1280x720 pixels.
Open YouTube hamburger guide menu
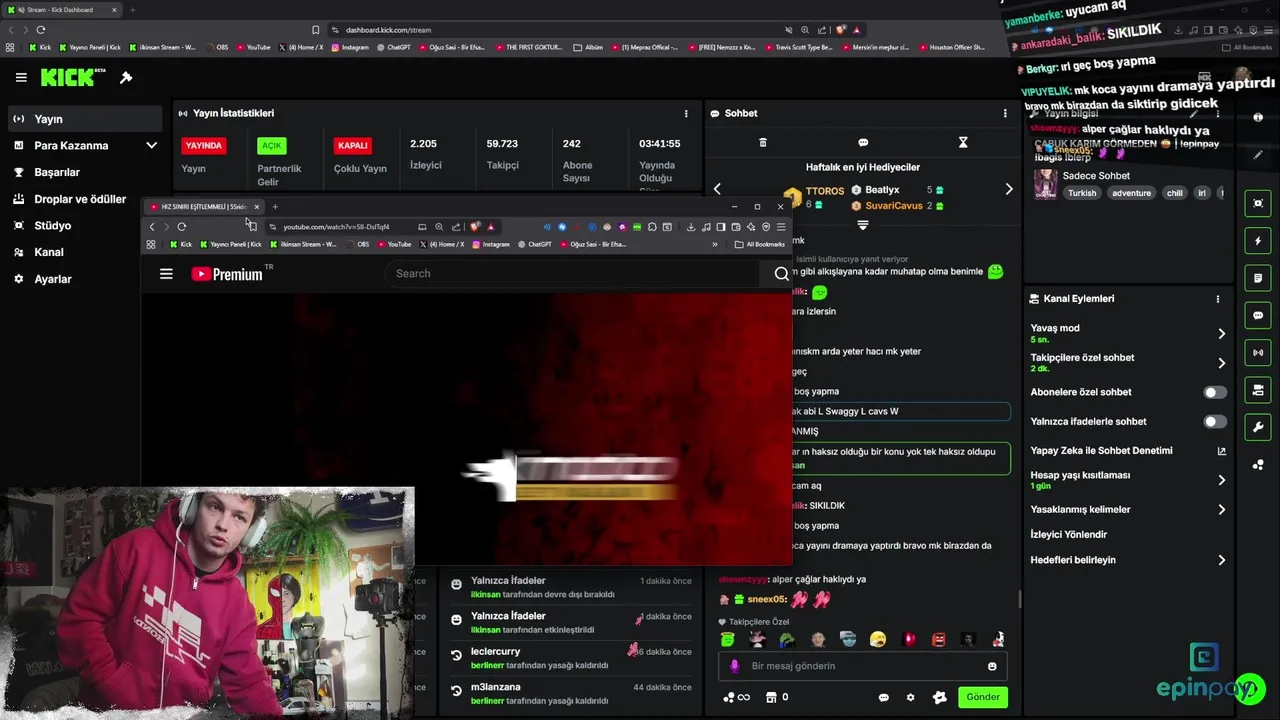(x=166, y=273)
